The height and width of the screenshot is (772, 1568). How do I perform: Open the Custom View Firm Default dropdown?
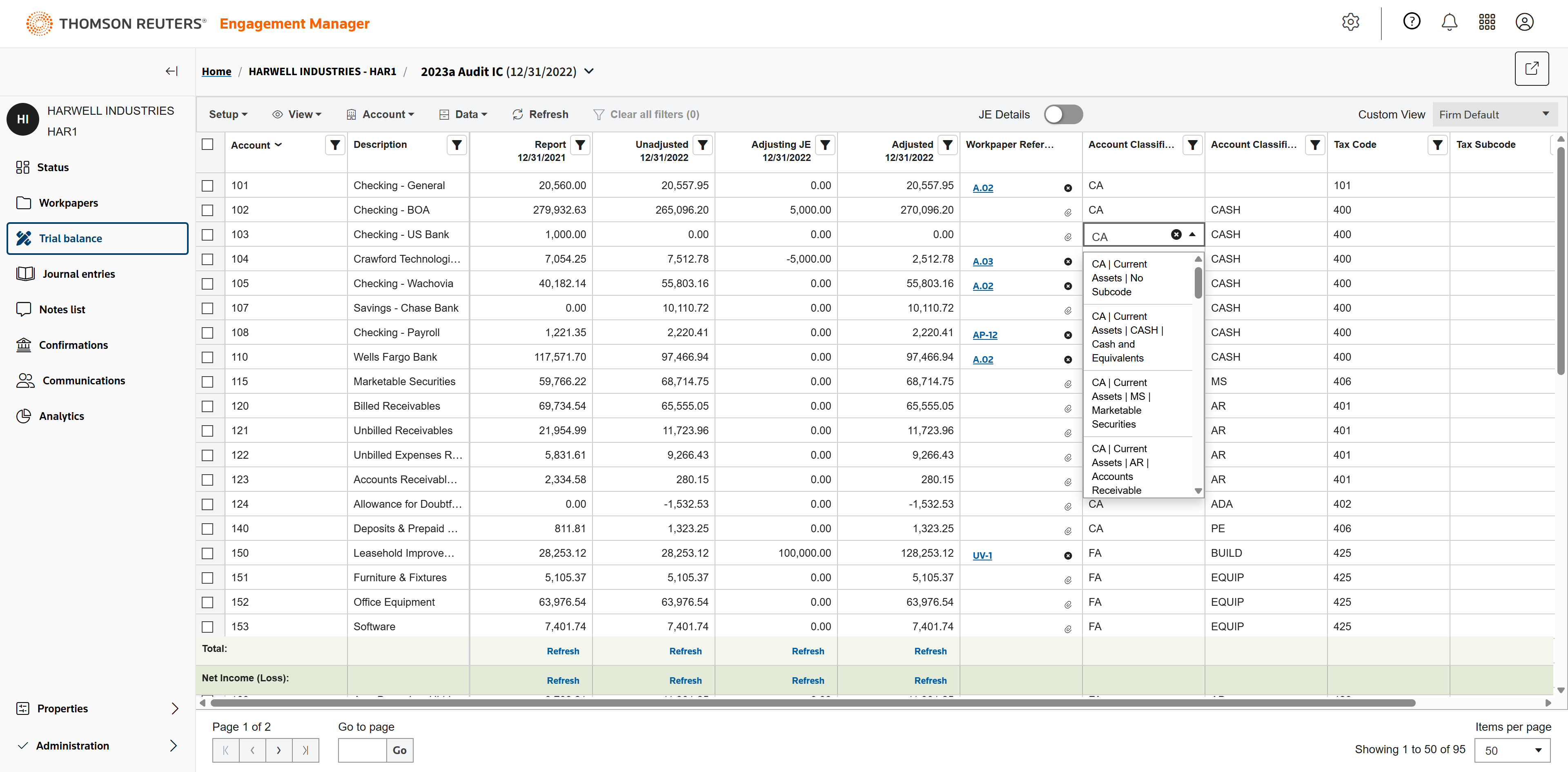tap(1494, 114)
